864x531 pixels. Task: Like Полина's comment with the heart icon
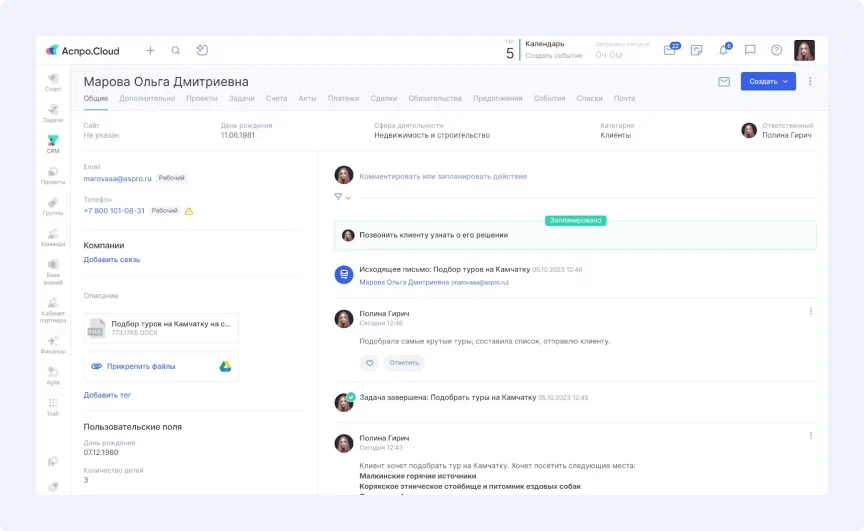[x=370, y=362]
